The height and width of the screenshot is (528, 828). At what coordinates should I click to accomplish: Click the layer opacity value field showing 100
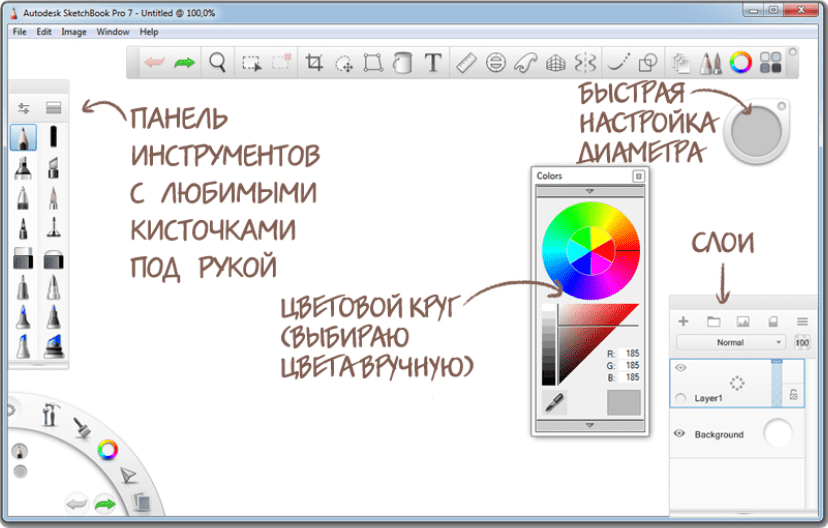coord(802,342)
